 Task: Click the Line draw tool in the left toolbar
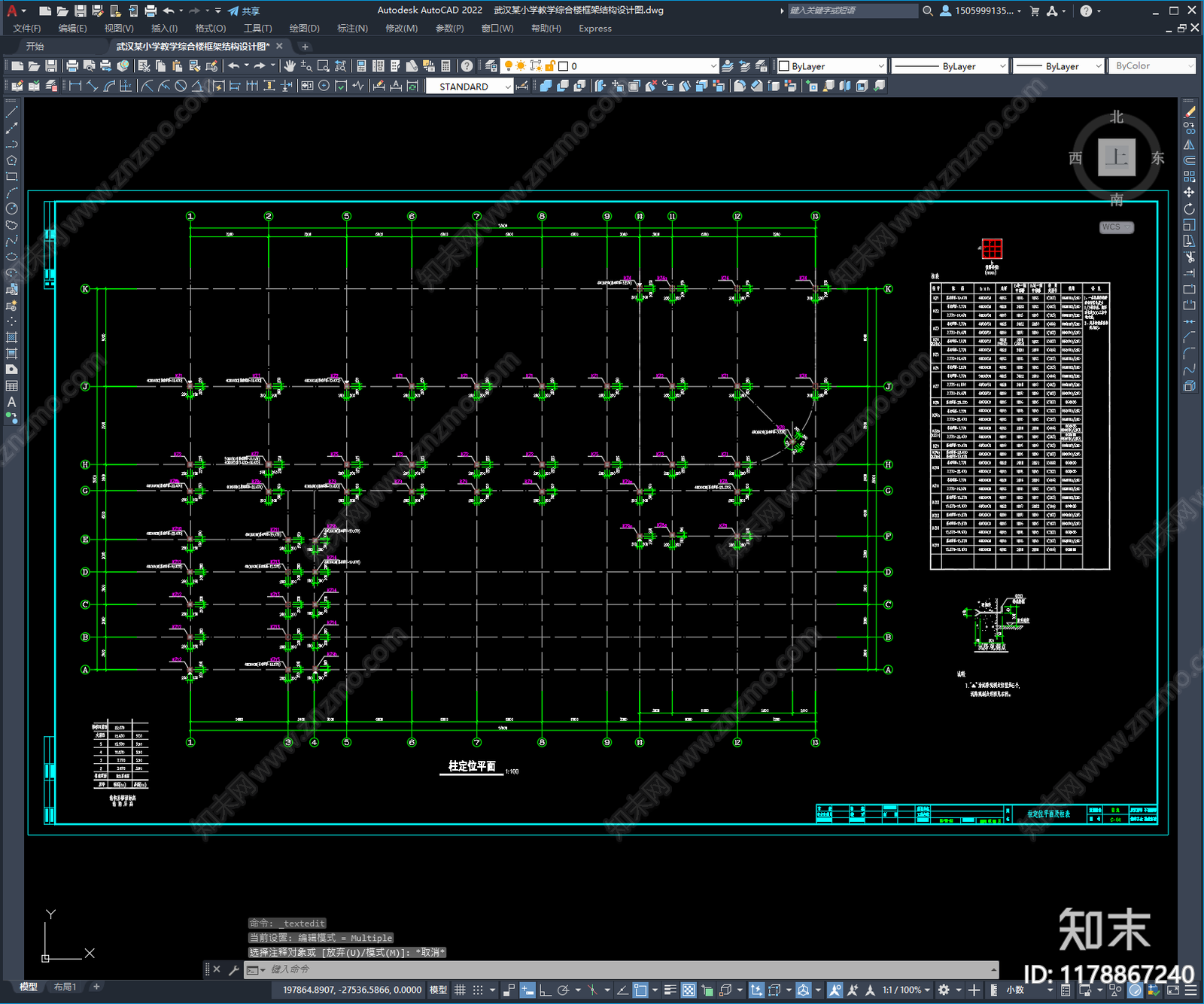(x=11, y=111)
